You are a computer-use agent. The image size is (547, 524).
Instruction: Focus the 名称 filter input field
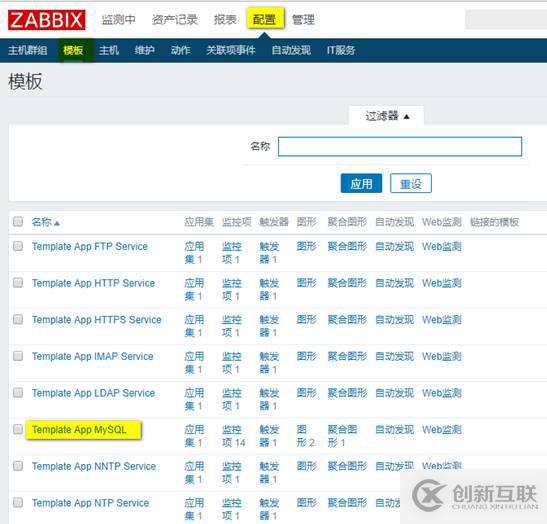coord(400,147)
